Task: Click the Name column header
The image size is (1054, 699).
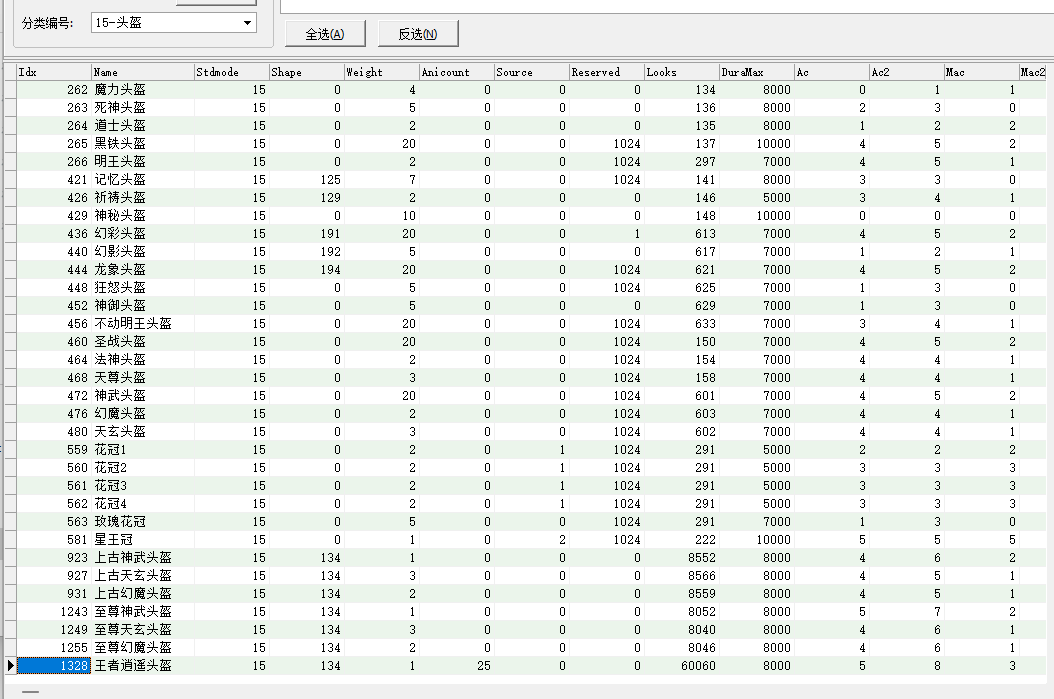Action: (142, 72)
